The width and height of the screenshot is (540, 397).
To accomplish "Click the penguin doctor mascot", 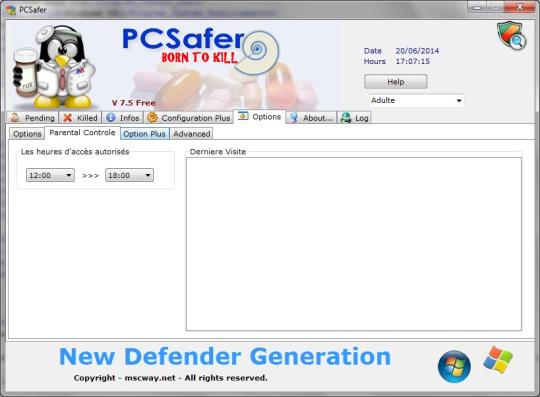I will [53, 66].
